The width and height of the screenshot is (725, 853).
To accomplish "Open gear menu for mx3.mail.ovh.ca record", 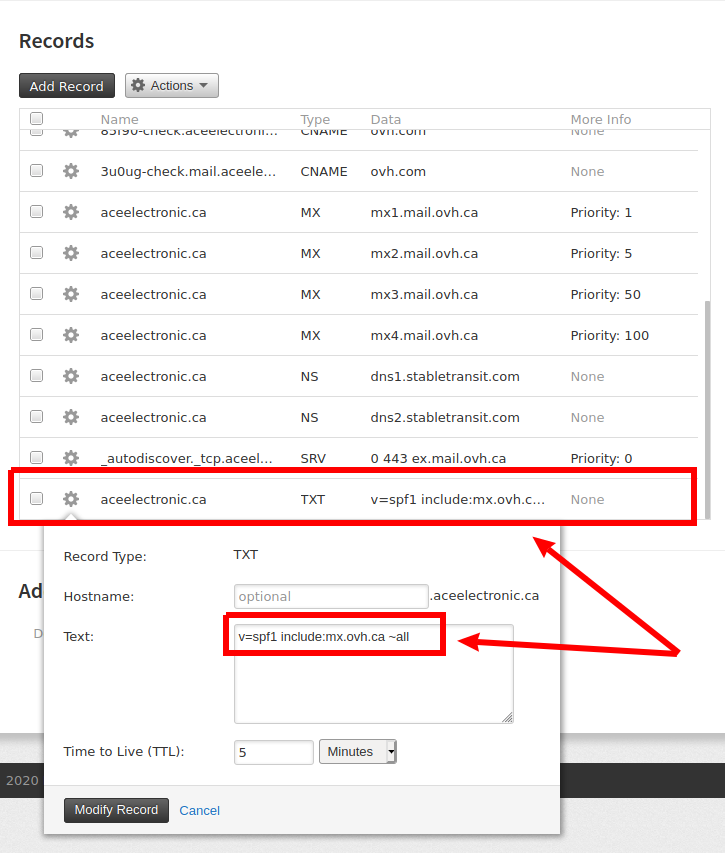I will (x=71, y=294).
